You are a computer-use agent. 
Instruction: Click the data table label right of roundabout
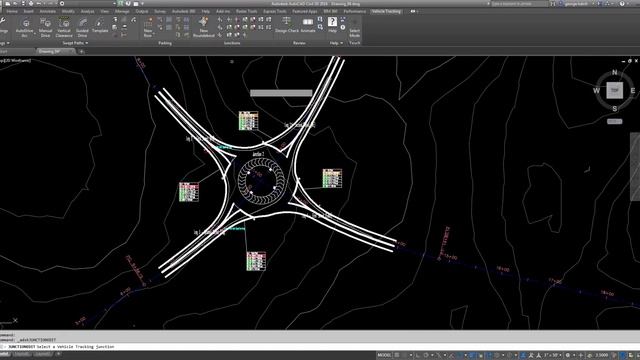(332, 178)
